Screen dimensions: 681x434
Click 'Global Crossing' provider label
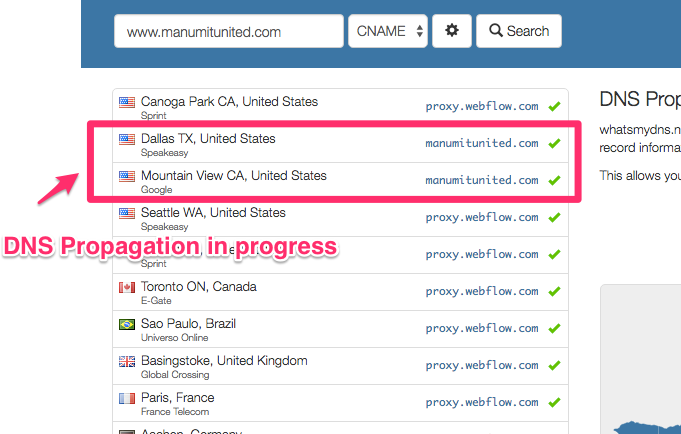pos(175,374)
